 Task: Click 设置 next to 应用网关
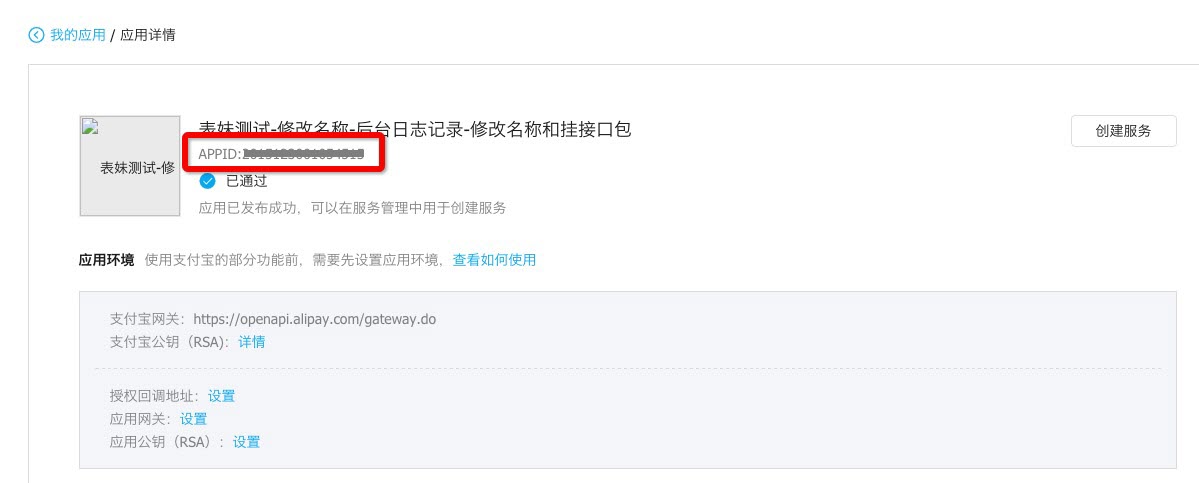click(x=193, y=419)
